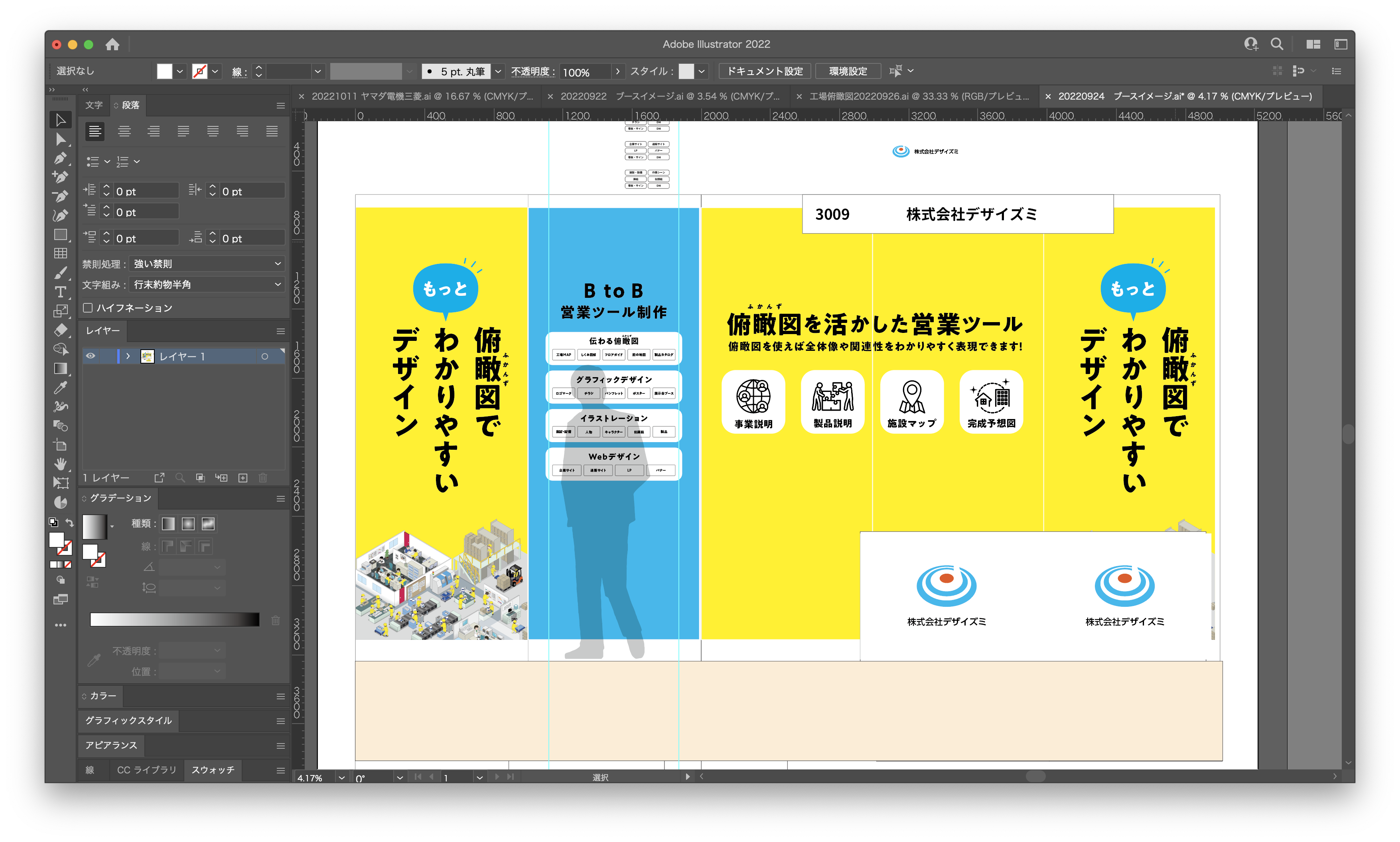Click the Paintbrush tool
This screenshot has height=842, width=1400.
60,273
